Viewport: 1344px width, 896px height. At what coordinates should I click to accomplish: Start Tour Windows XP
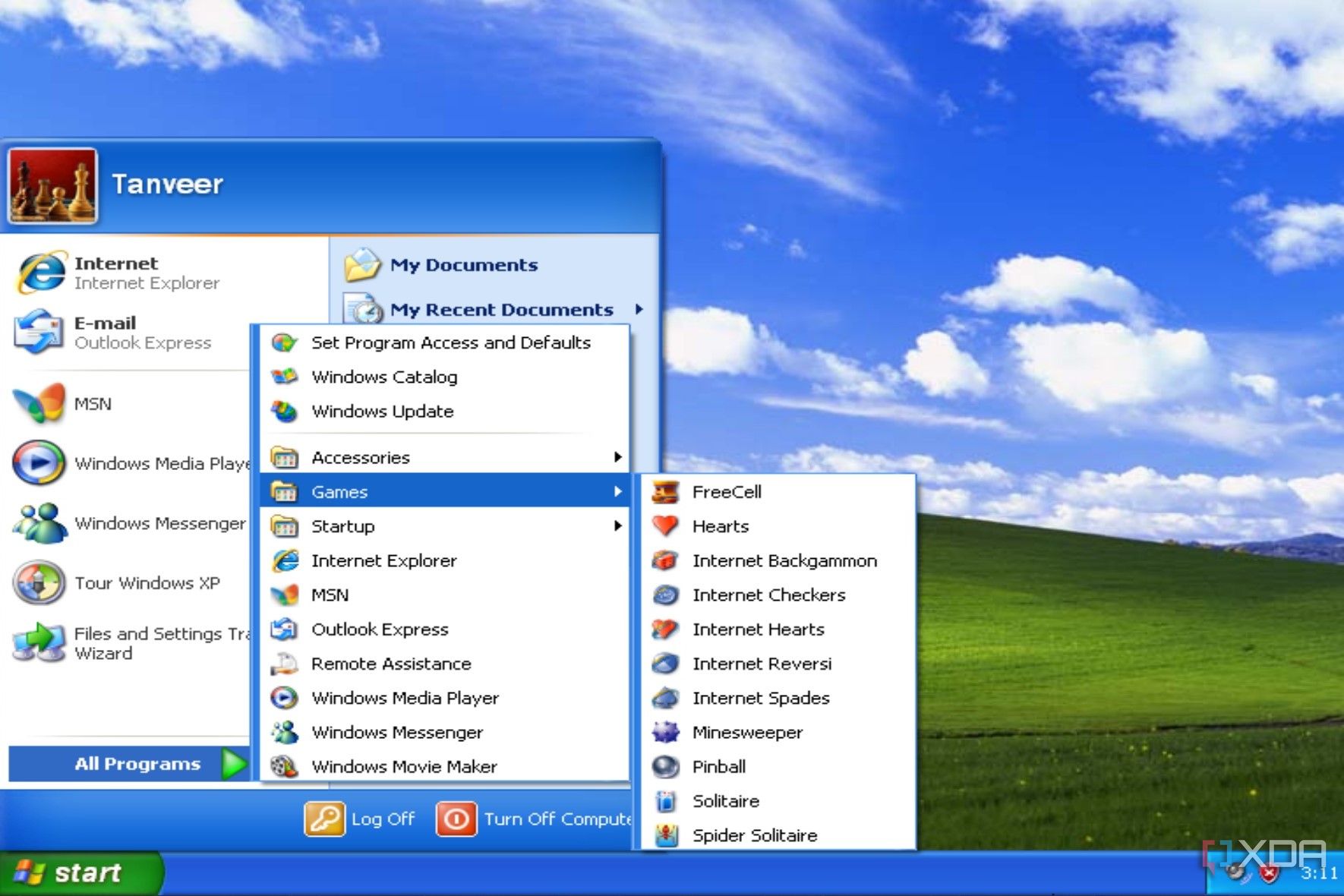[148, 583]
